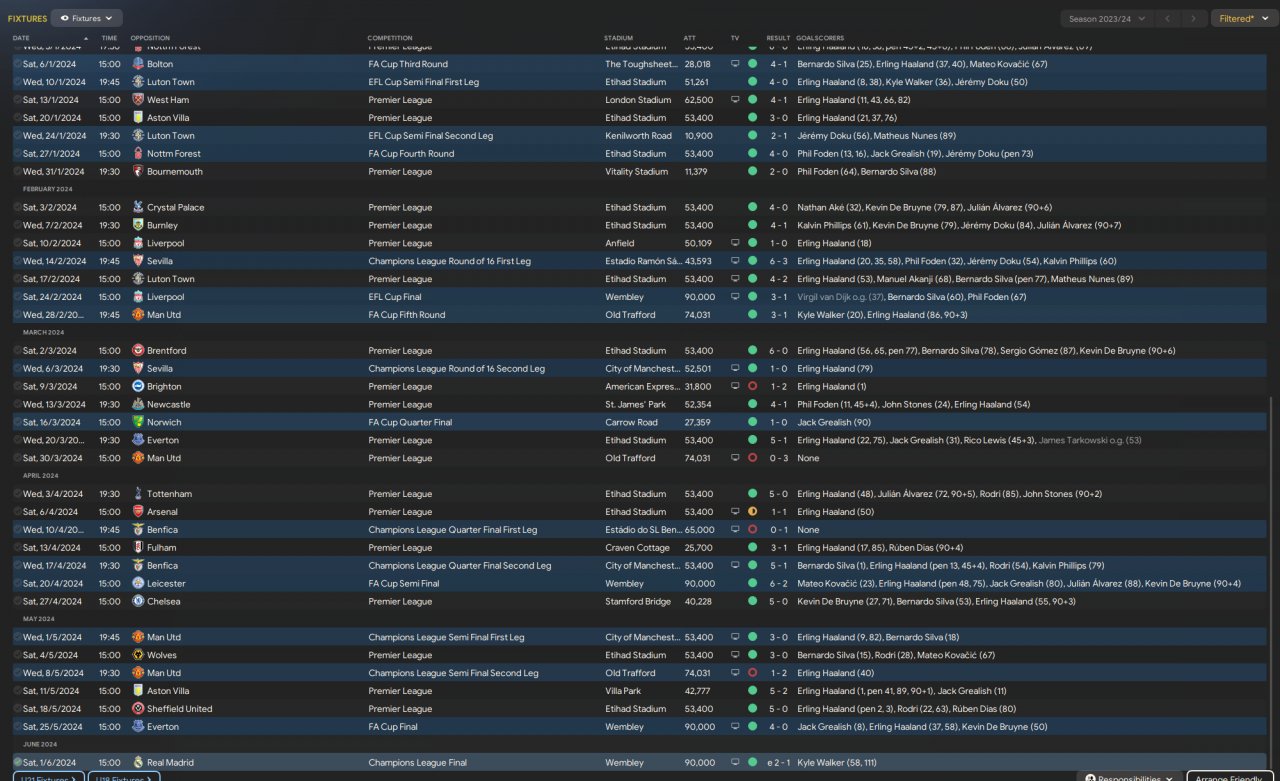The width and height of the screenshot is (1280, 781).
Task: Click the Chelsea club badge
Action: 138,602
